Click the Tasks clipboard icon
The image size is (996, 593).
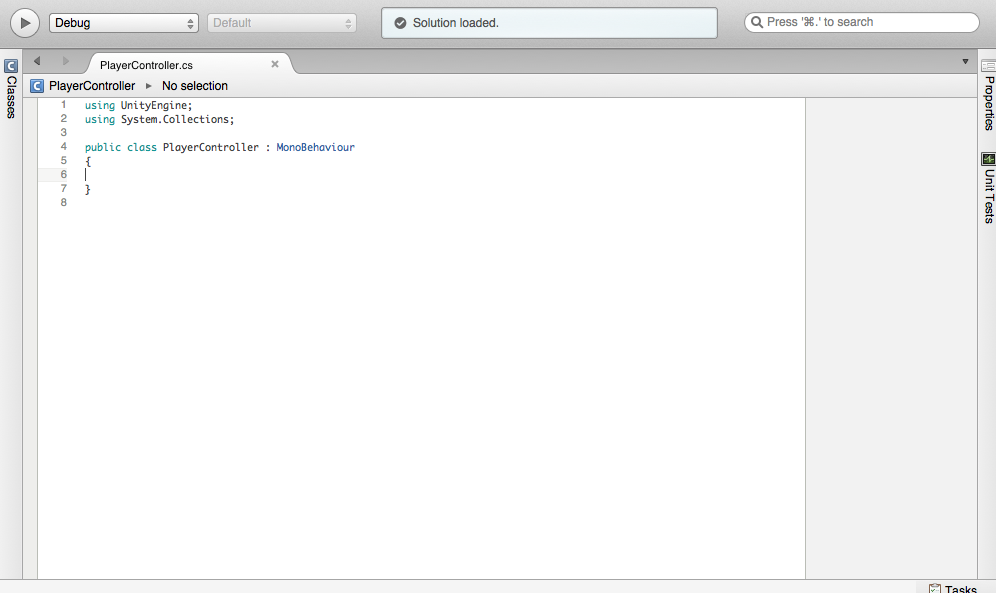(x=934, y=589)
